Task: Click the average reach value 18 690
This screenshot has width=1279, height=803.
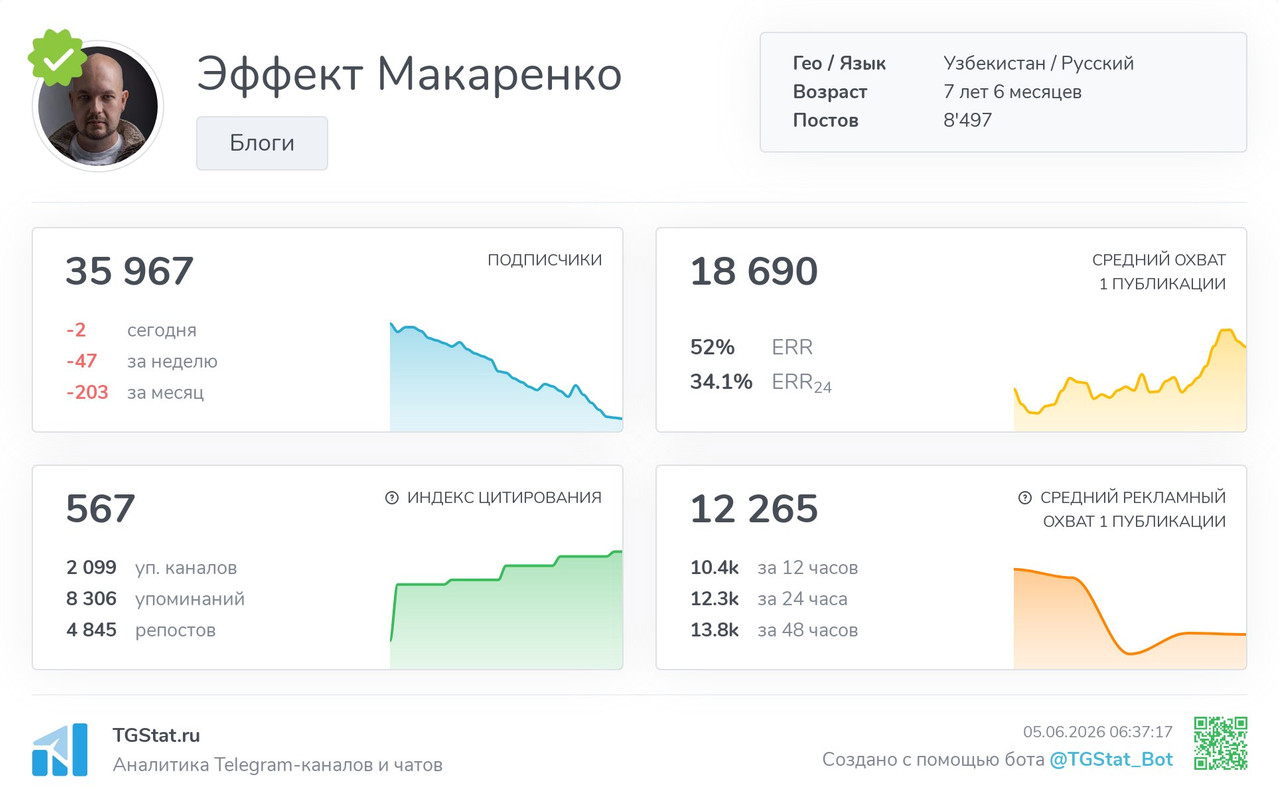Action: point(754,271)
